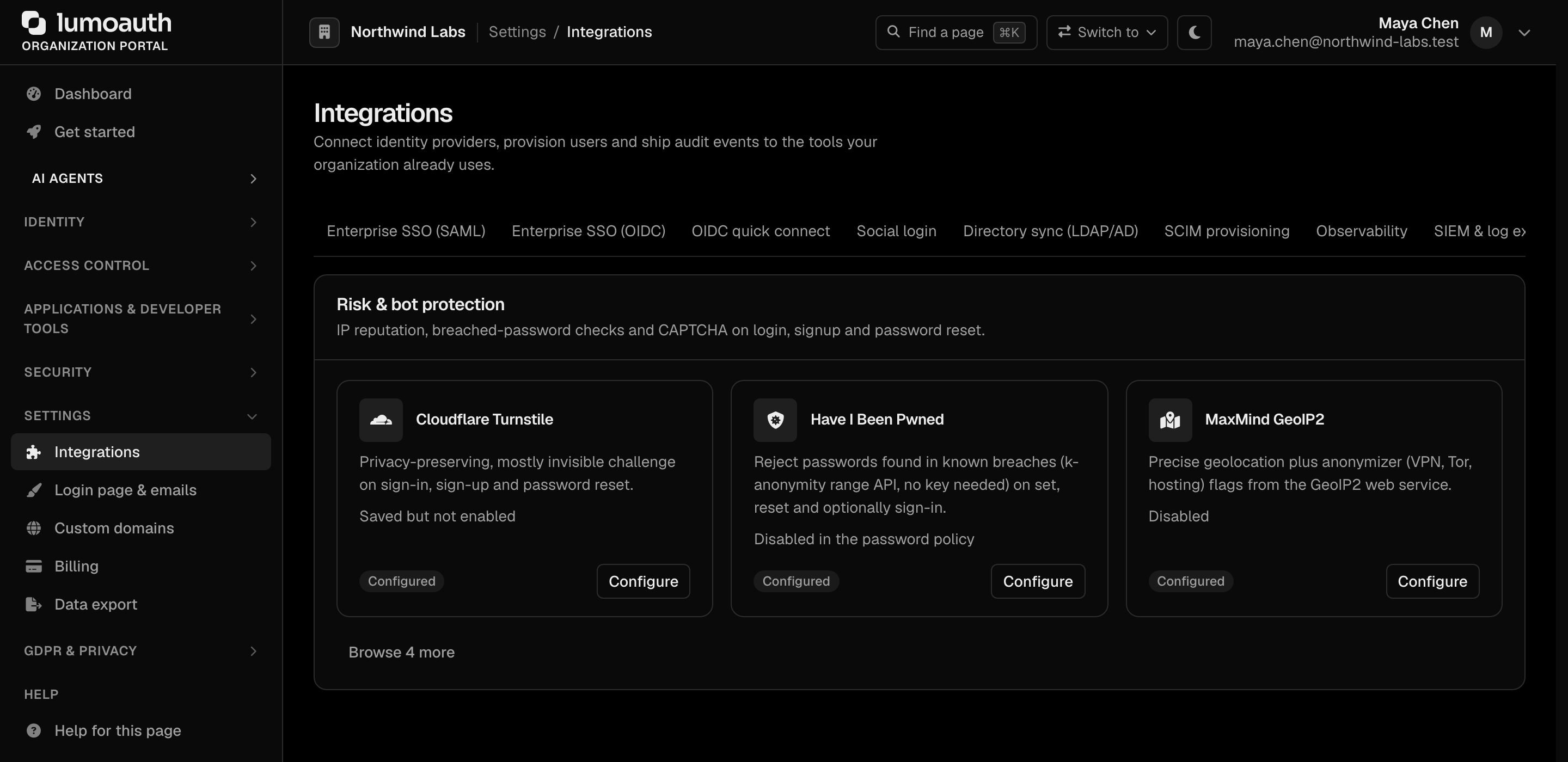Viewport: 1568px width, 762px height.
Task: Click Cloudflare Turnstile's Configured badge
Action: click(x=401, y=581)
